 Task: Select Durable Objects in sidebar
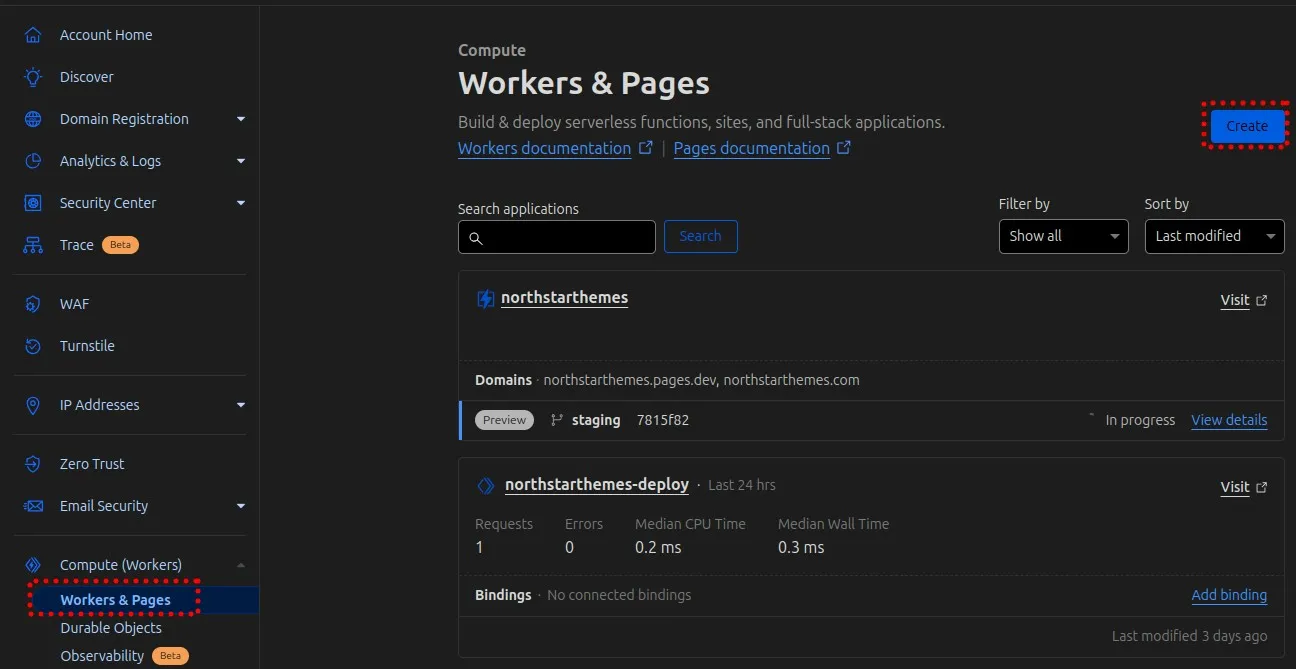point(111,628)
